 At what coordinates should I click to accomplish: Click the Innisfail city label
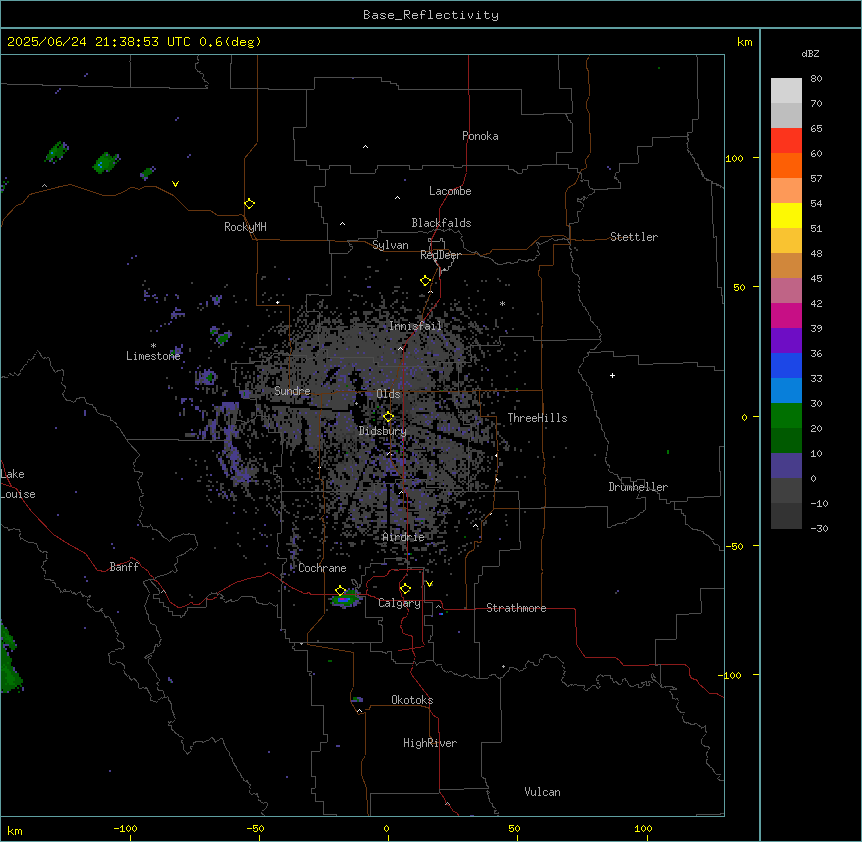point(415,326)
